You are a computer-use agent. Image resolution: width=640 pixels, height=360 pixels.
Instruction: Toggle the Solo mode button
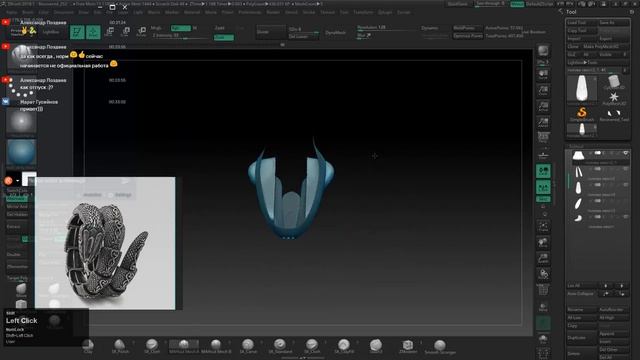543,340
